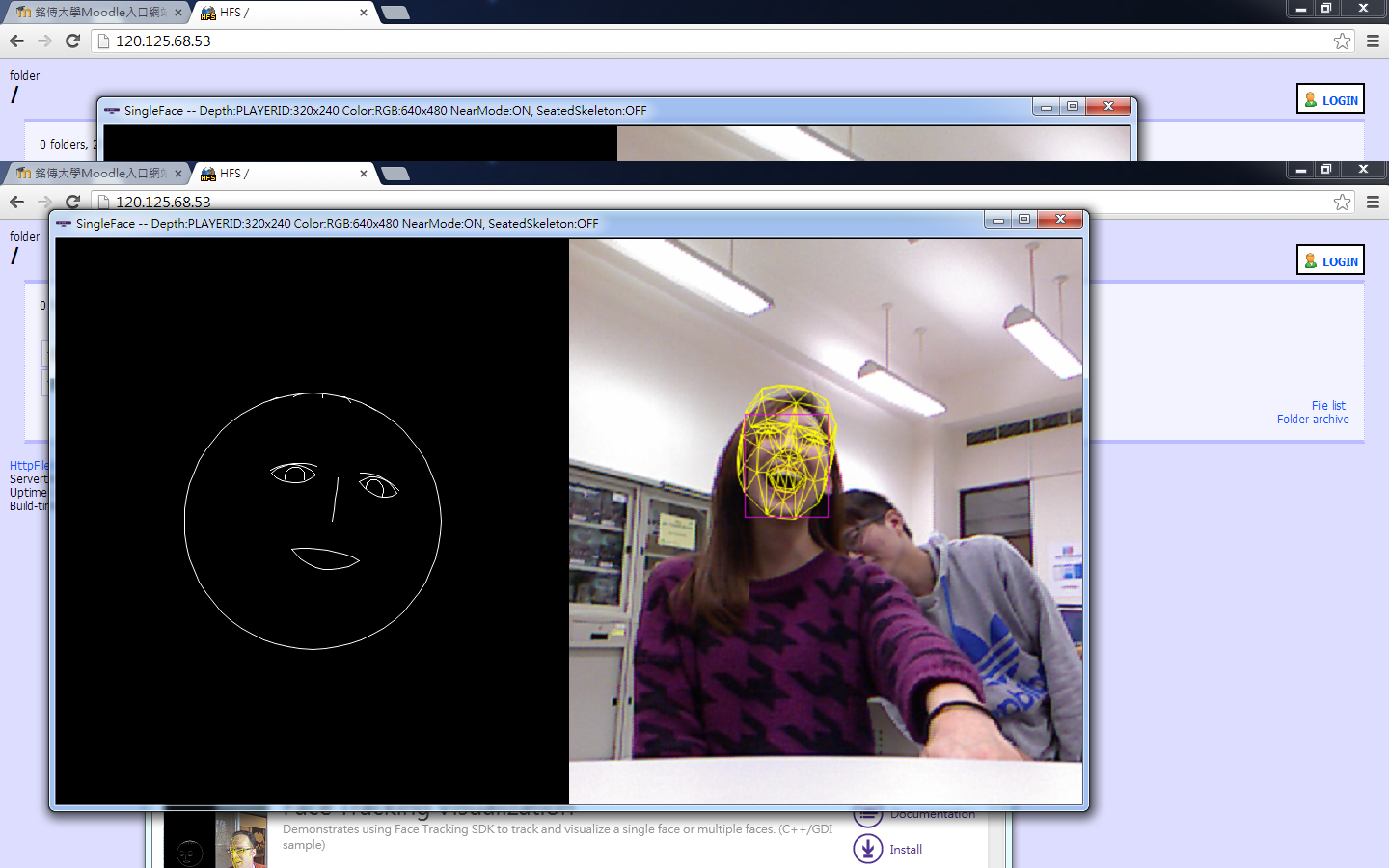Restore down the topmost browser window
The width and height of the screenshot is (1389, 868).
tap(1326, 9)
